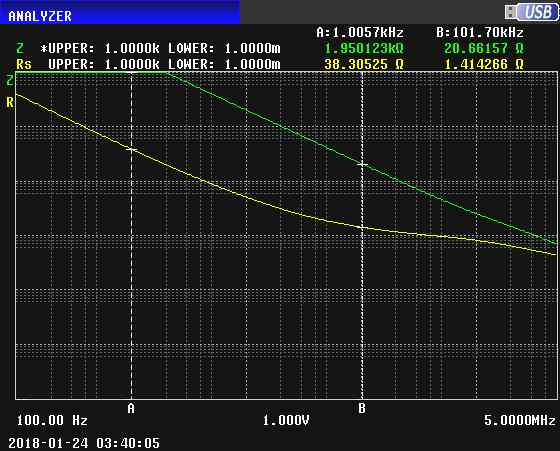Click the Z LOWER limit value 1.0000m

click(x=252, y=48)
